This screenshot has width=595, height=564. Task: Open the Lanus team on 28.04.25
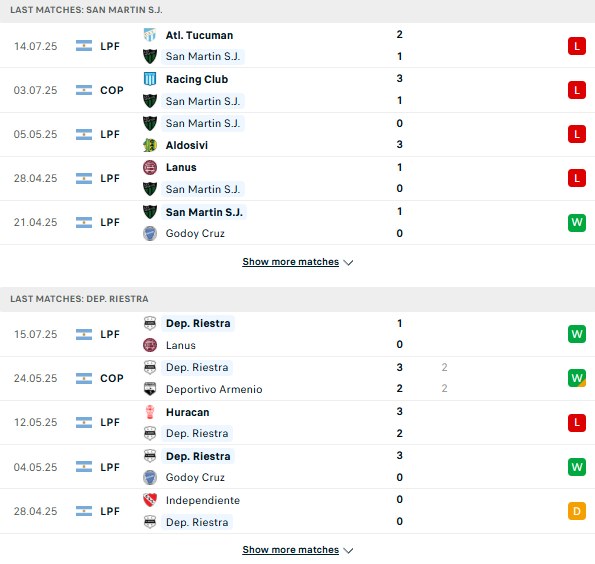(181, 167)
